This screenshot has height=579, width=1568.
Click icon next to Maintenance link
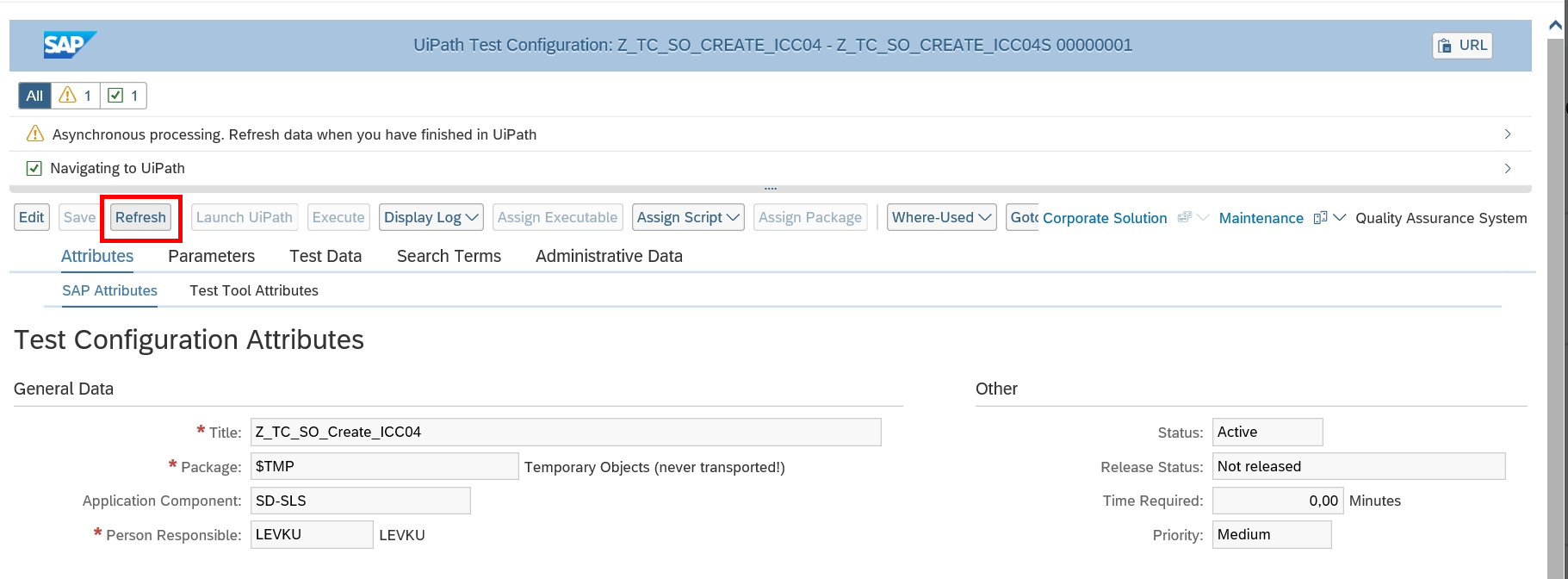[x=1320, y=218]
